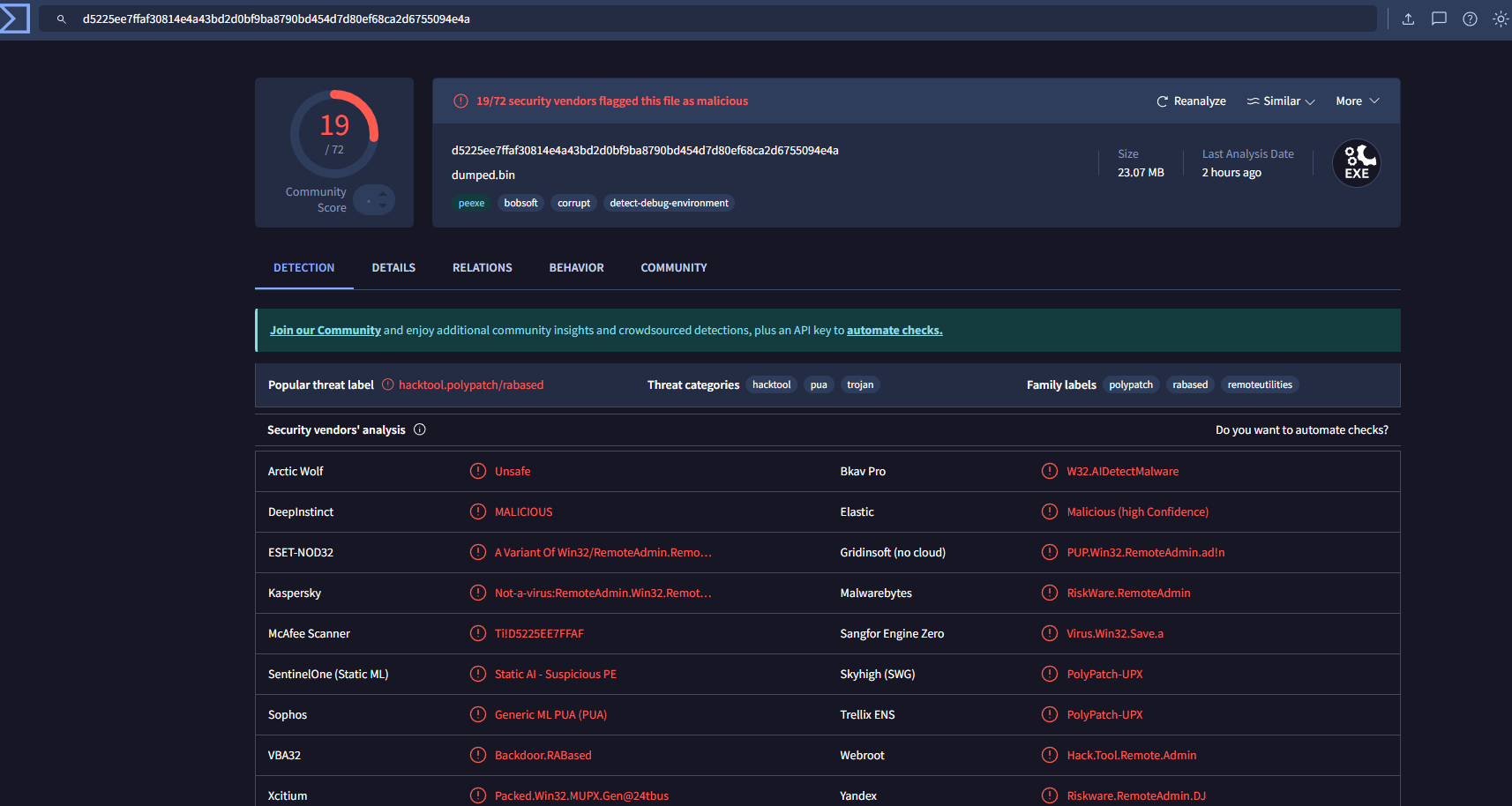This screenshot has height=806, width=1512.
Task: Click the Backdoor.RABased detection text
Action: pos(543,756)
